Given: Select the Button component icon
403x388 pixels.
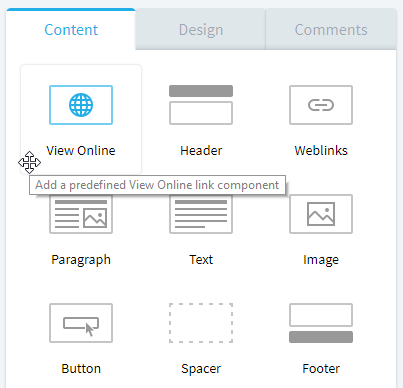Looking at the screenshot, I should (x=81, y=323).
